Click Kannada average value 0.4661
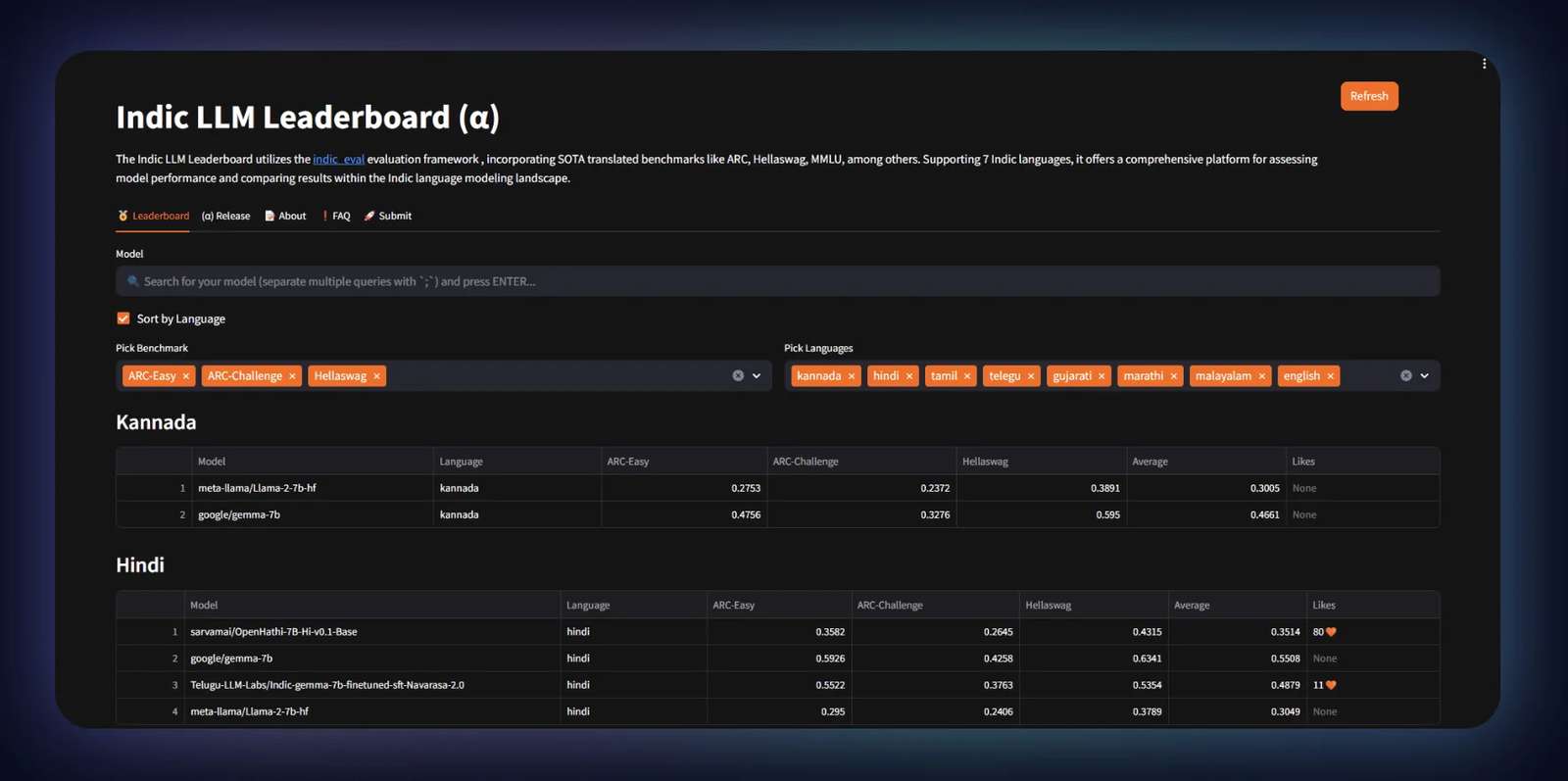This screenshot has height=781, width=1568. pos(1264,514)
